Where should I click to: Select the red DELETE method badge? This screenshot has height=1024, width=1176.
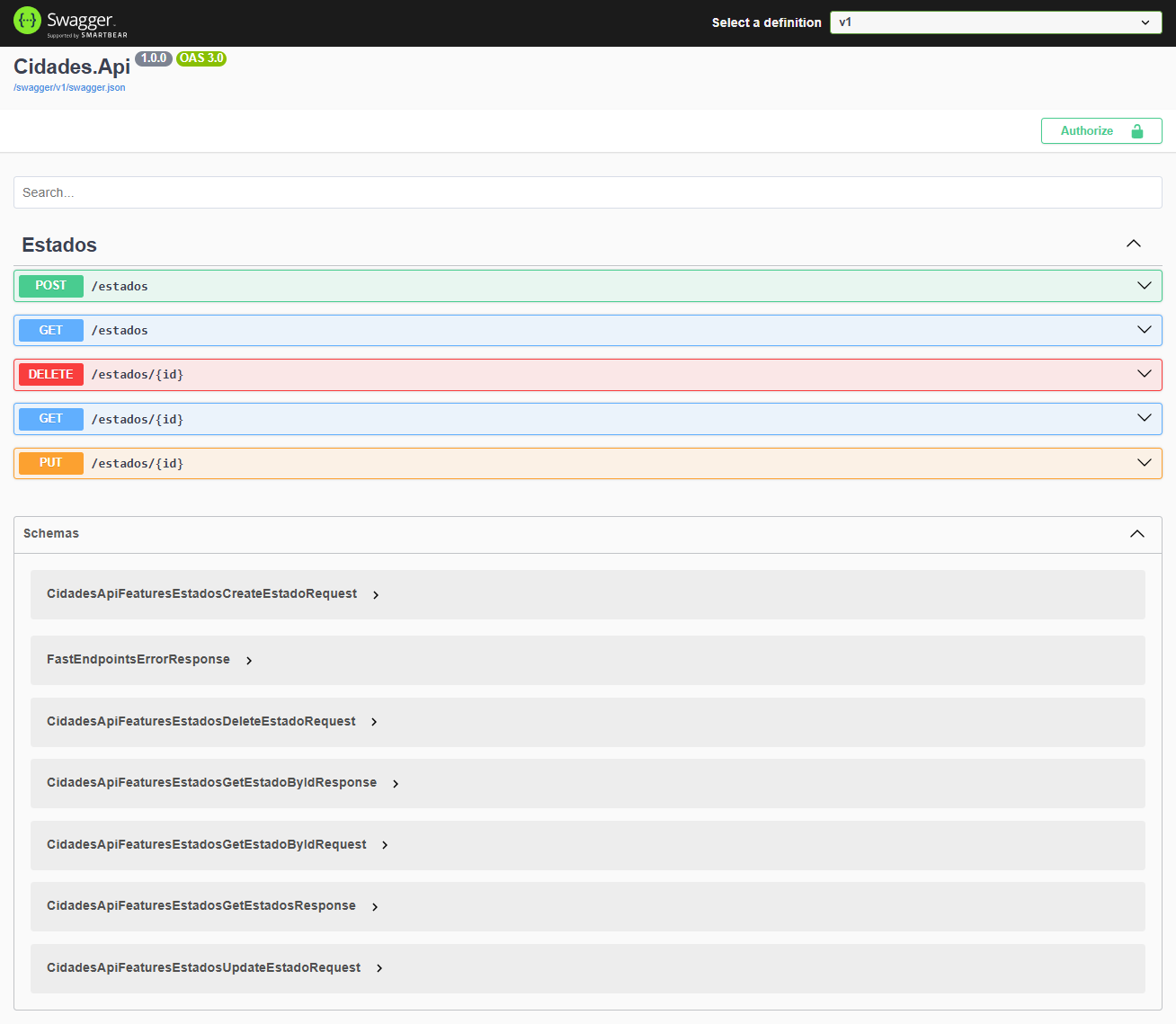pos(50,374)
